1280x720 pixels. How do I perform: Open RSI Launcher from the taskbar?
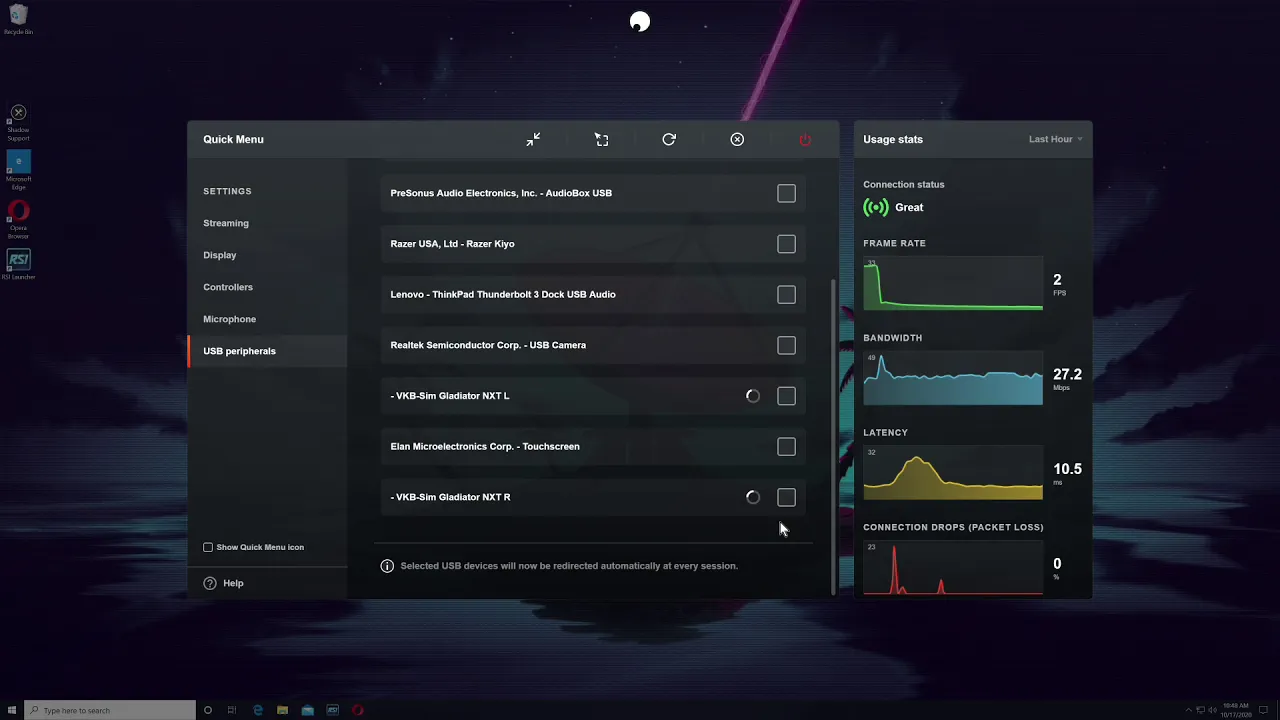point(333,710)
